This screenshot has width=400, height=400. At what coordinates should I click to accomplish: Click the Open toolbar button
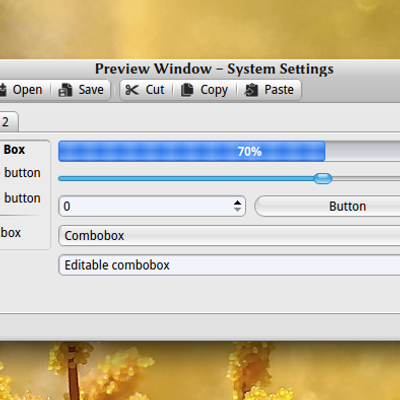tap(22, 90)
